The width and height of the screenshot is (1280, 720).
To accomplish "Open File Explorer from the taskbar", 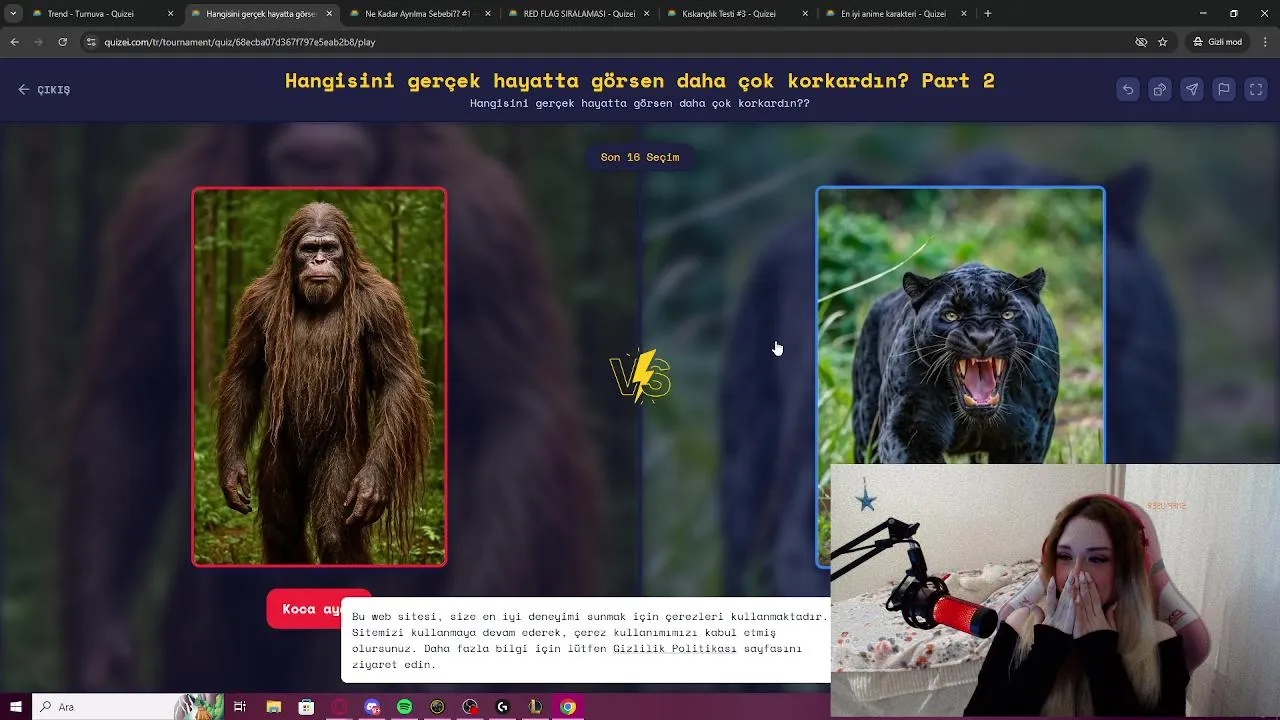I will coord(273,707).
